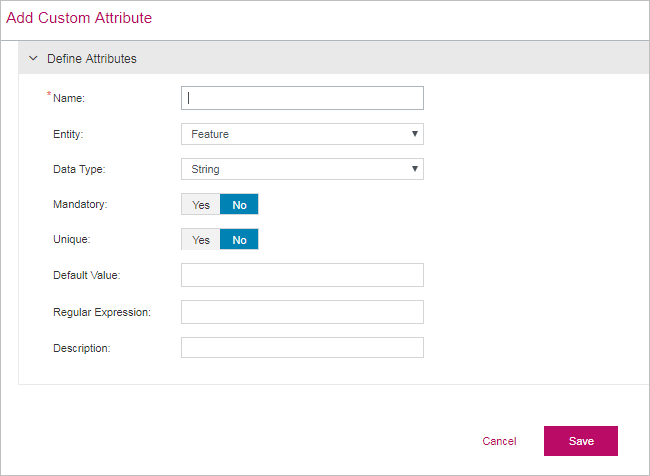Click the Add Custom Attribute title
Image resolution: width=650 pixels, height=476 pixels.
pyautogui.click(x=79, y=18)
